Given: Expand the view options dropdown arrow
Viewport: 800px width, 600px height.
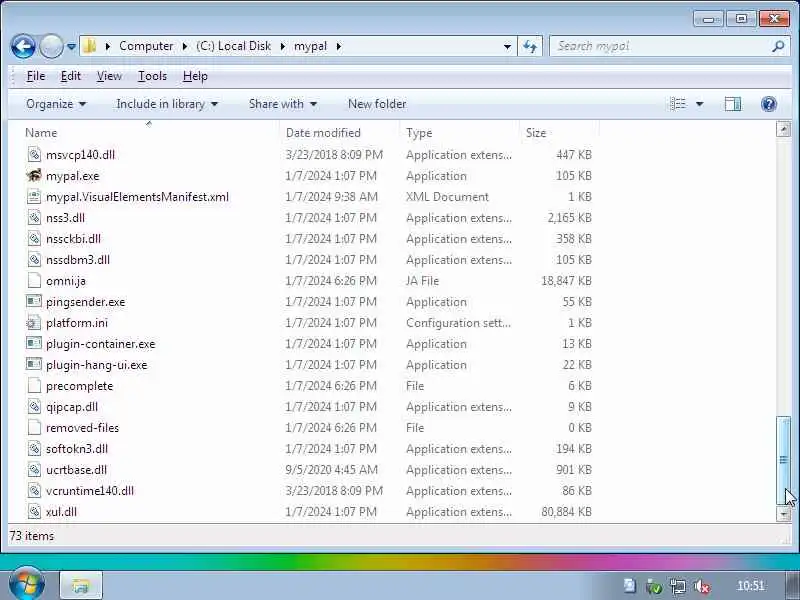Looking at the screenshot, I should 699,104.
